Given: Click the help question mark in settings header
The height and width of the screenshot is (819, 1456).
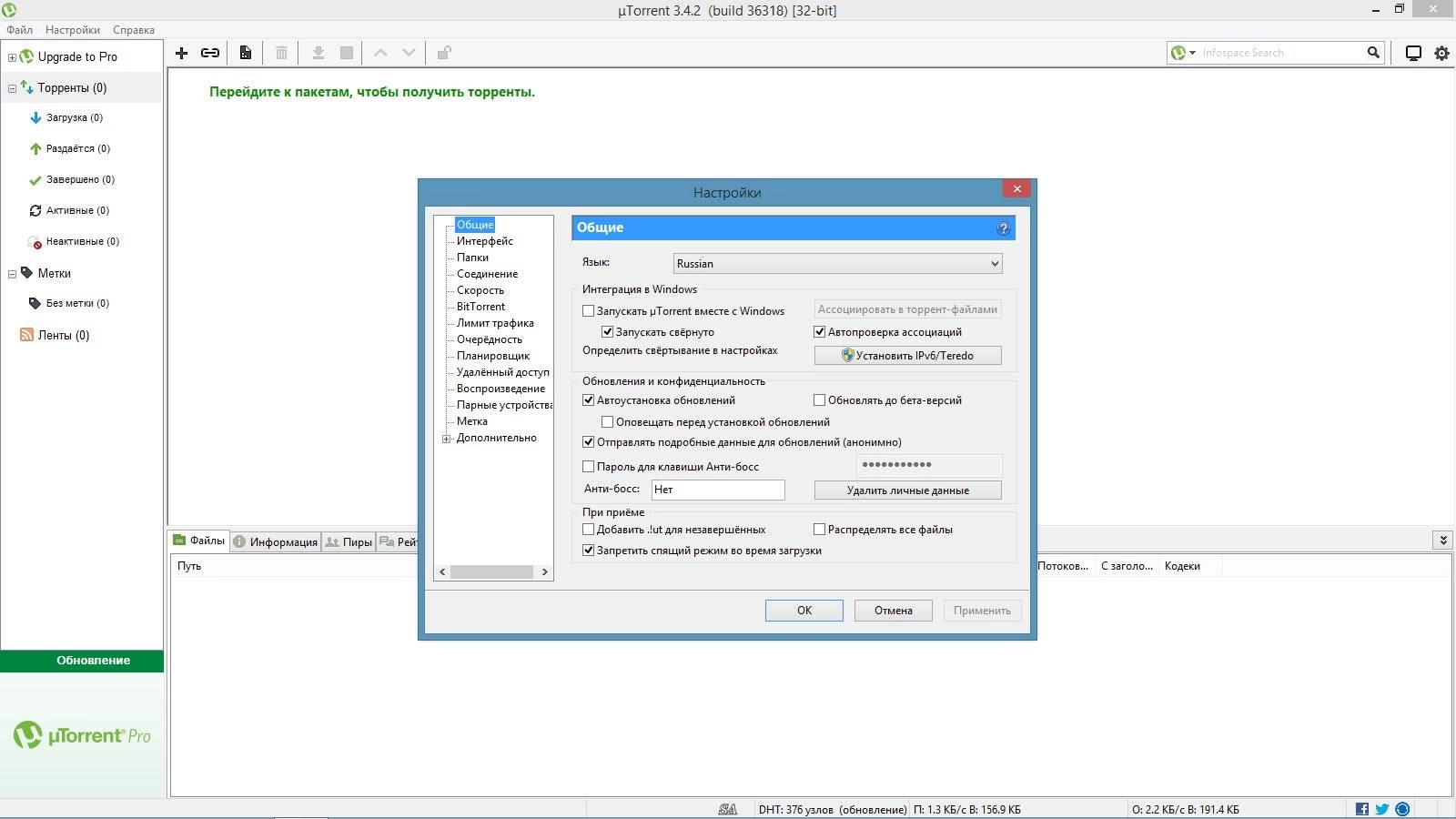Looking at the screenshot, I should 1003,228.
